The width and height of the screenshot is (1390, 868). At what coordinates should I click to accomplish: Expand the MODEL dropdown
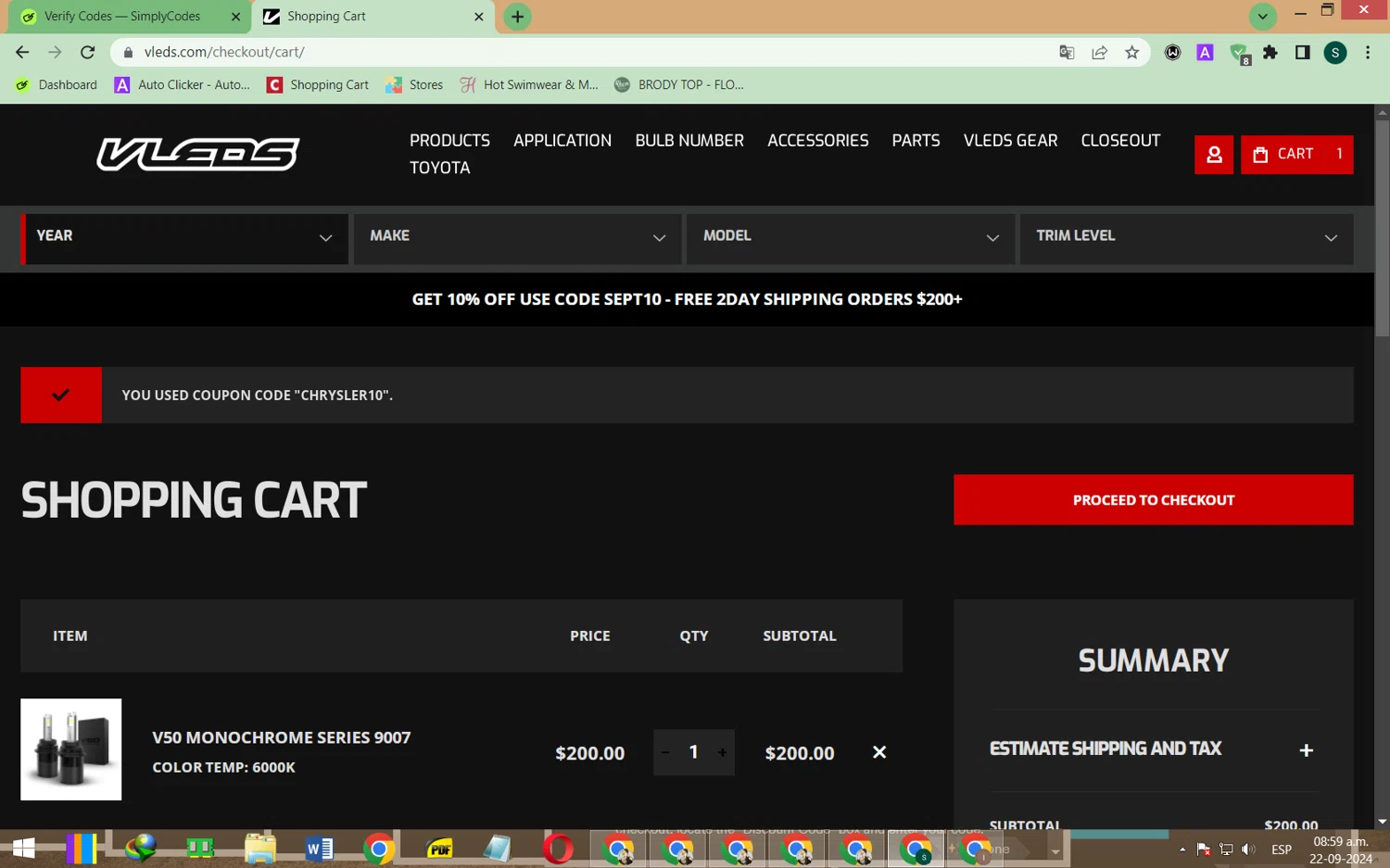[x=850, y=239]
